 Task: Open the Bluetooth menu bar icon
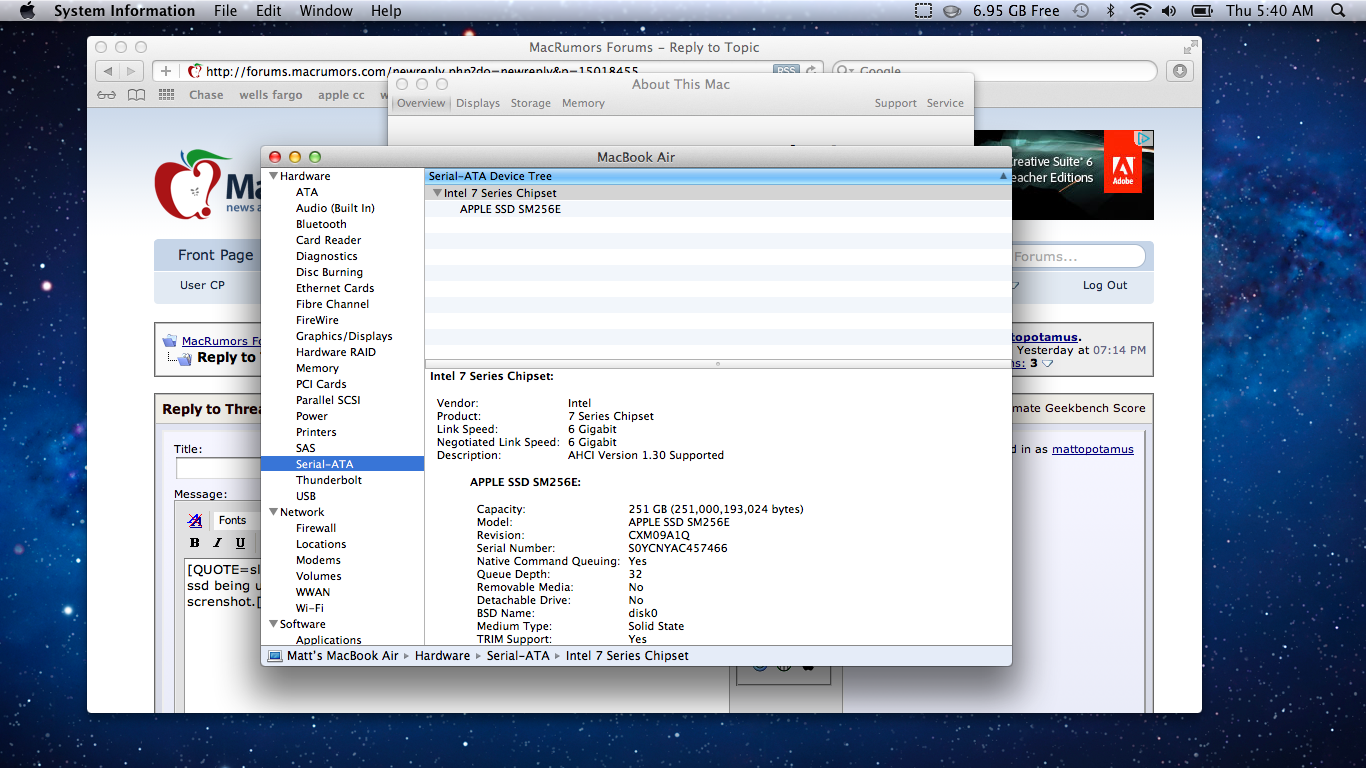point(1110,11)
